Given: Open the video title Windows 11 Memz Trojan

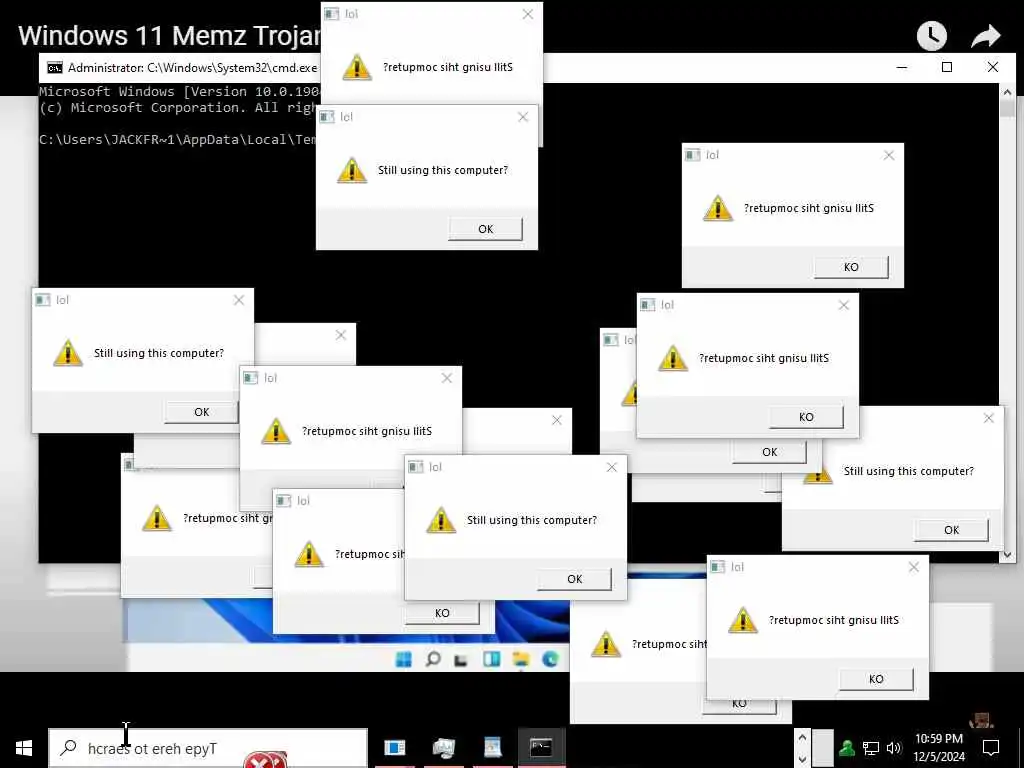Looking at the screenshot, I should tap(170, 35).
